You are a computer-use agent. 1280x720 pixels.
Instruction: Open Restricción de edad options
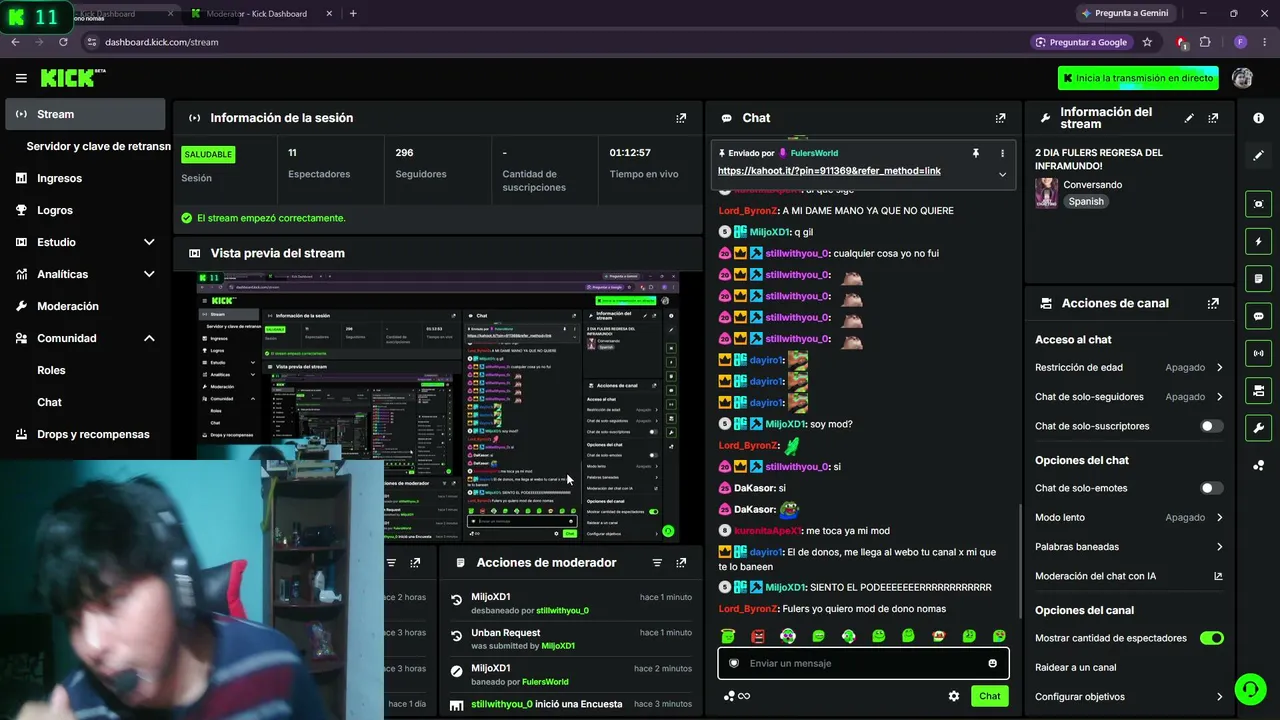[1129, 368]
